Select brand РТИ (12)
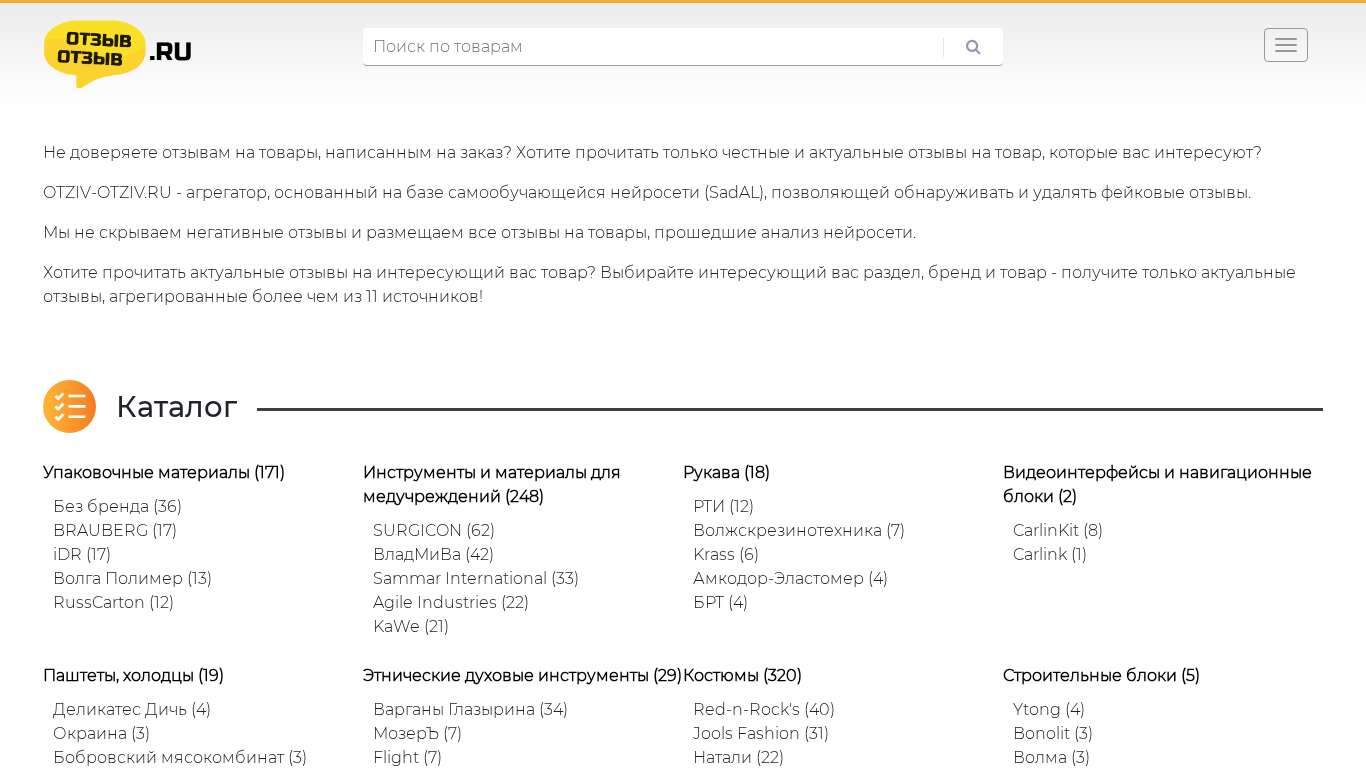Screen dimensions: 1366x768 (723, 506)
